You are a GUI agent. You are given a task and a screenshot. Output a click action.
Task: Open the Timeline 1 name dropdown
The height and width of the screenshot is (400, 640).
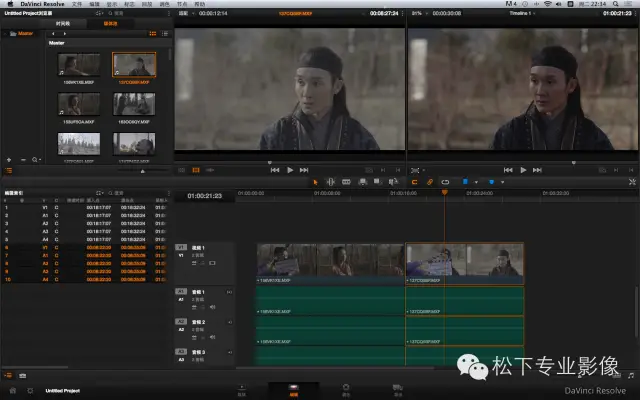tap(522, 13)
